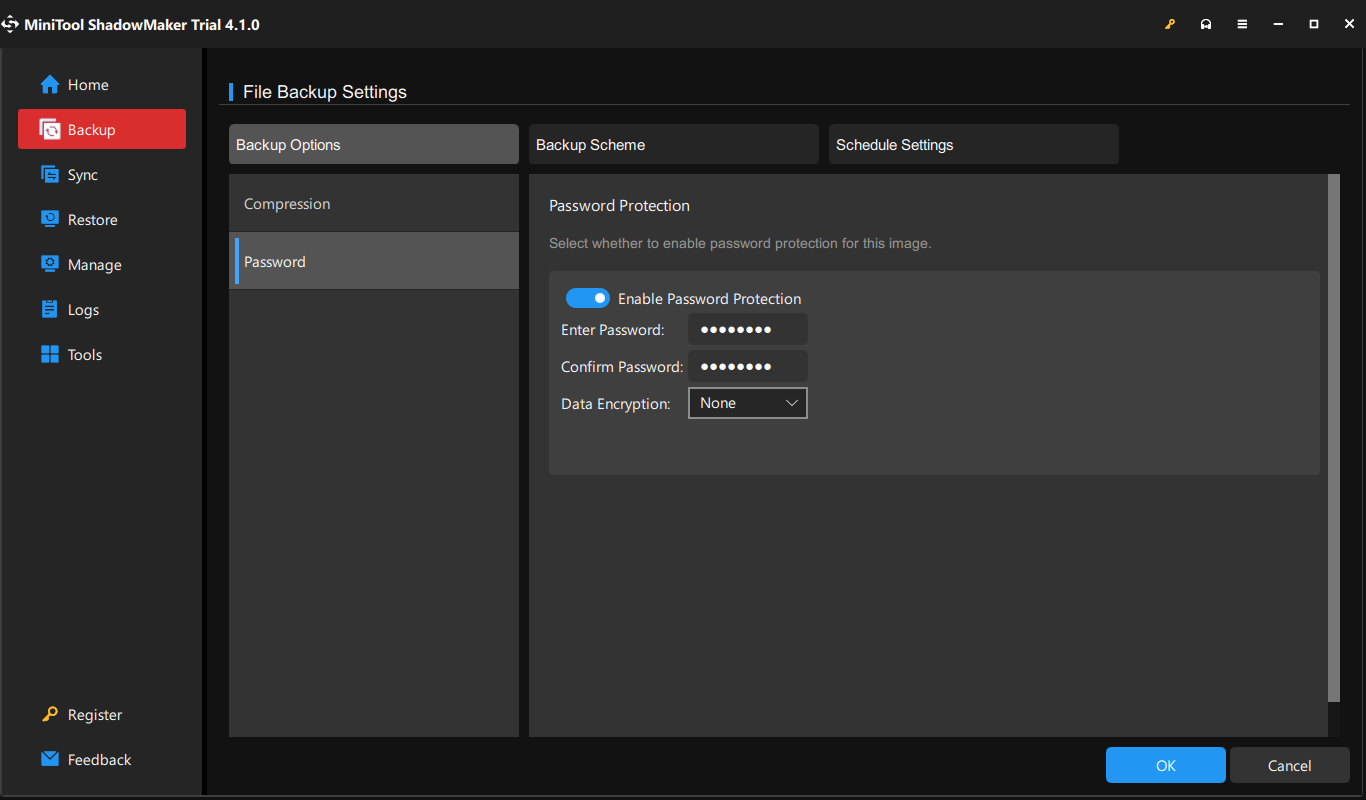Click the headset support icon
Image resolution: width=1366 pixels, height=800 pixels.
coord(1206,24)
